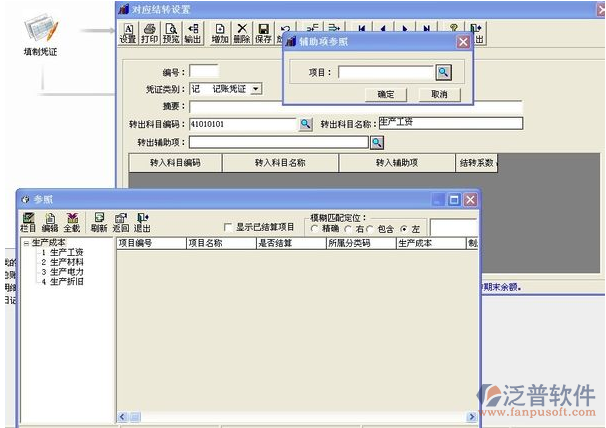
Task: Open 预览 (Preview) from the toolbar
Action: pyautogui.click(x=171, y=33)
